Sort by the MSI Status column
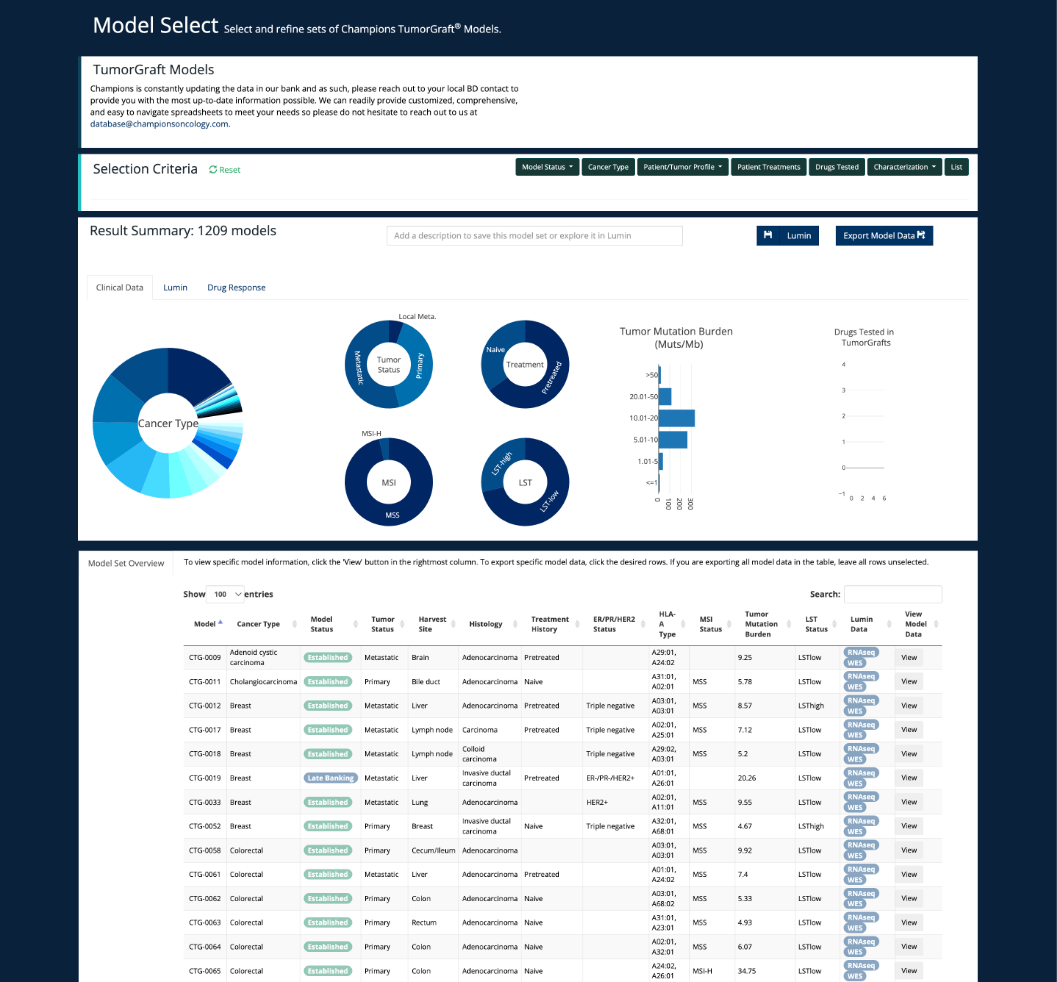 [x=712, y=624]
